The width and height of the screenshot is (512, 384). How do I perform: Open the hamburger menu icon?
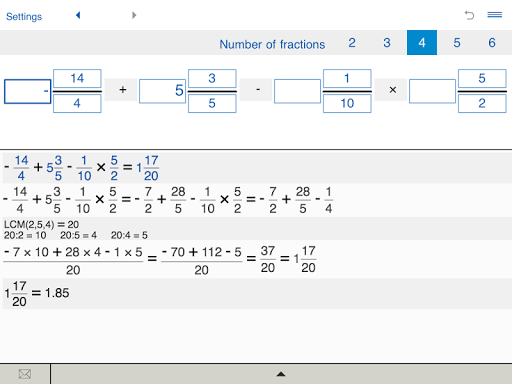pyautogui.click(x=495, y=15)
